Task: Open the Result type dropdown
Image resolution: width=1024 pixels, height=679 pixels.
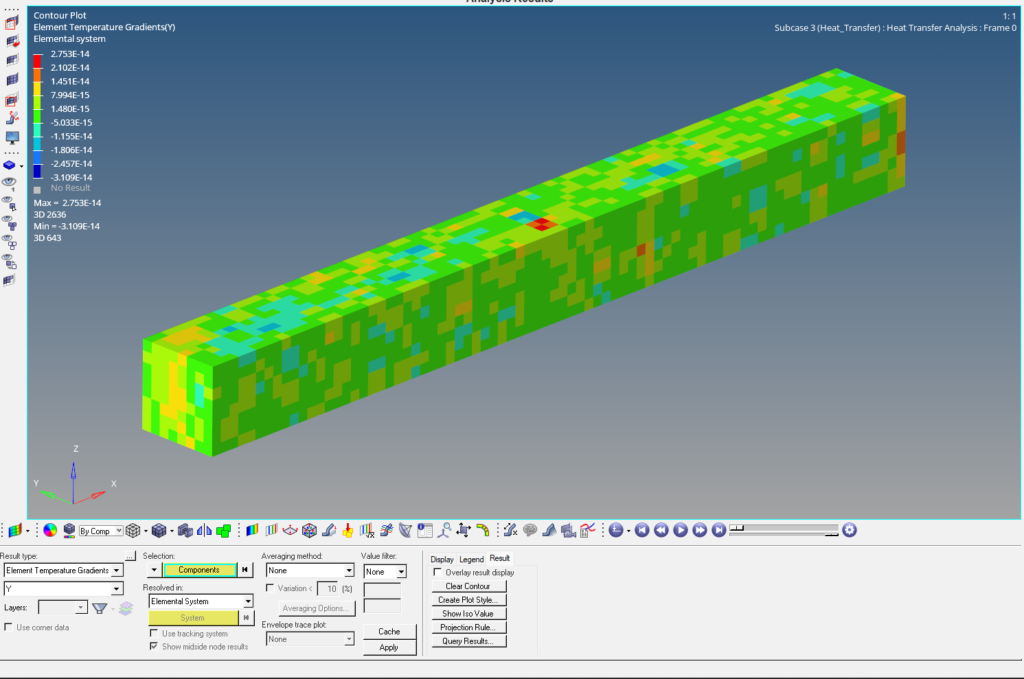Action: coord(63,571)
